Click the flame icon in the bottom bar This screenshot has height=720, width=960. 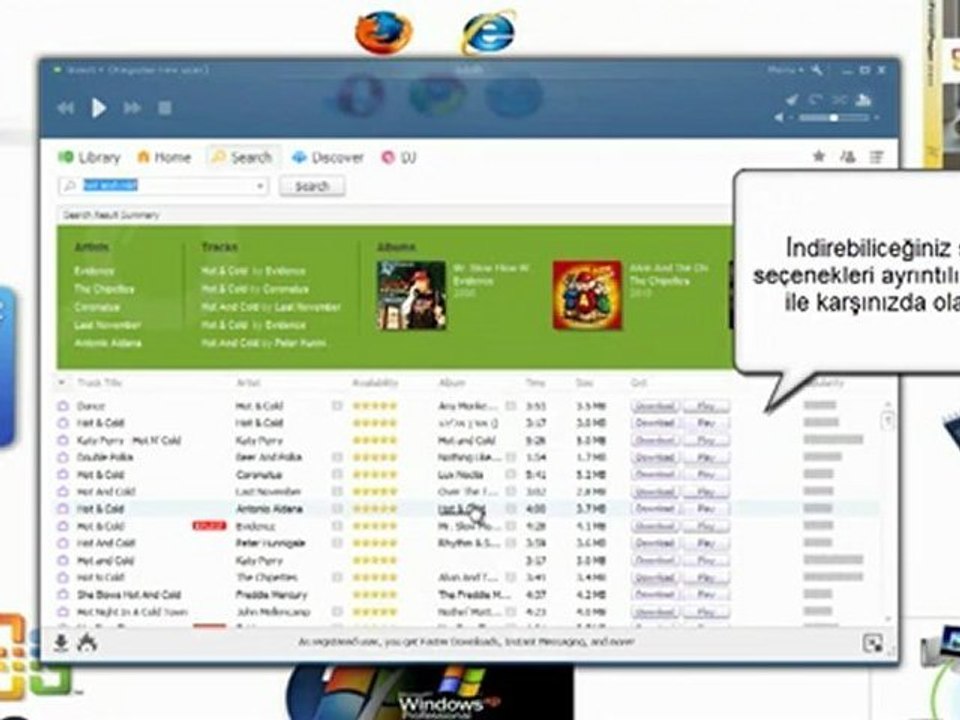(87, 642)
